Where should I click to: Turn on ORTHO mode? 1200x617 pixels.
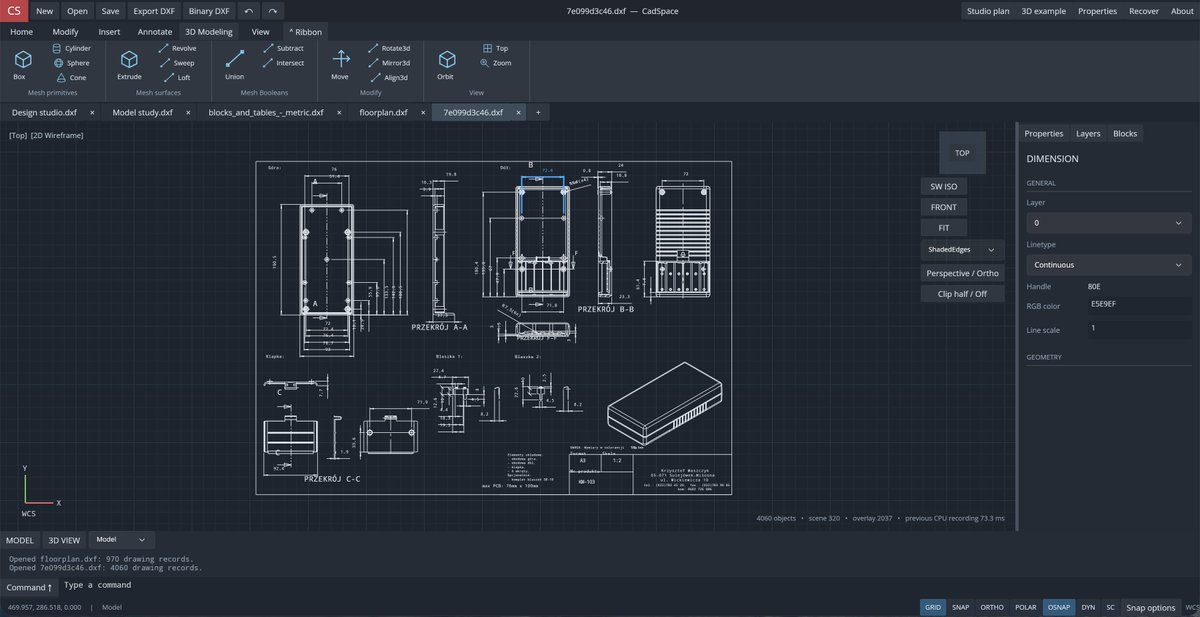(x=992, y=607)
